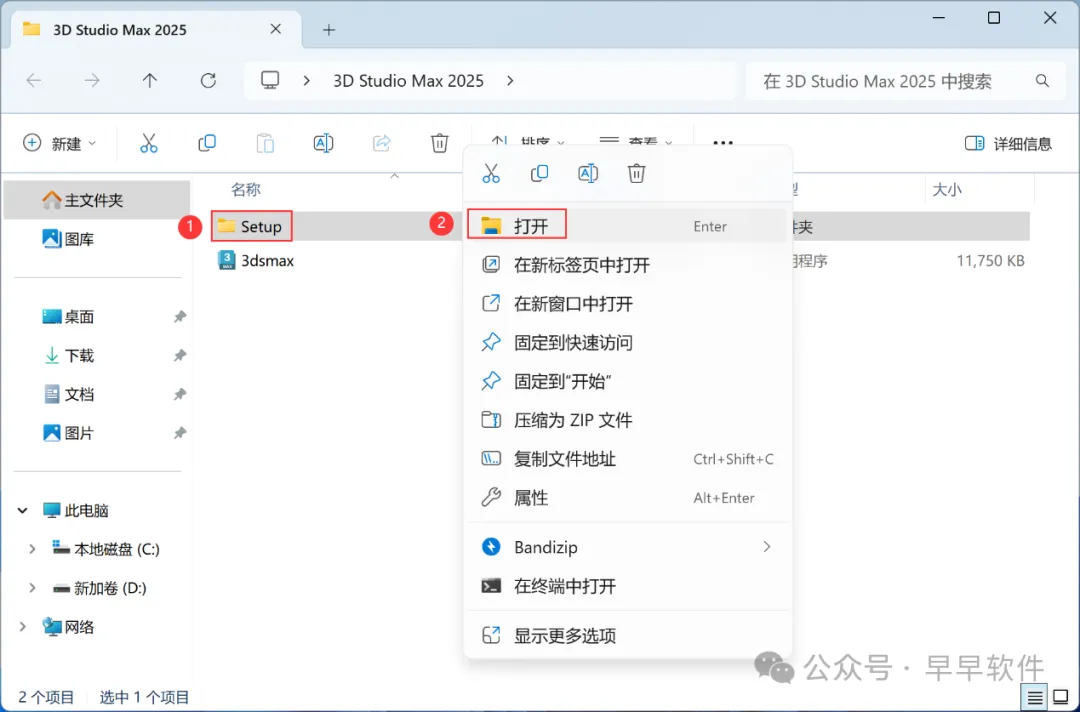Click the Copy icon in the main toolbar
1080x712 pixels.
pyautogui.click(x=207, y=143)
